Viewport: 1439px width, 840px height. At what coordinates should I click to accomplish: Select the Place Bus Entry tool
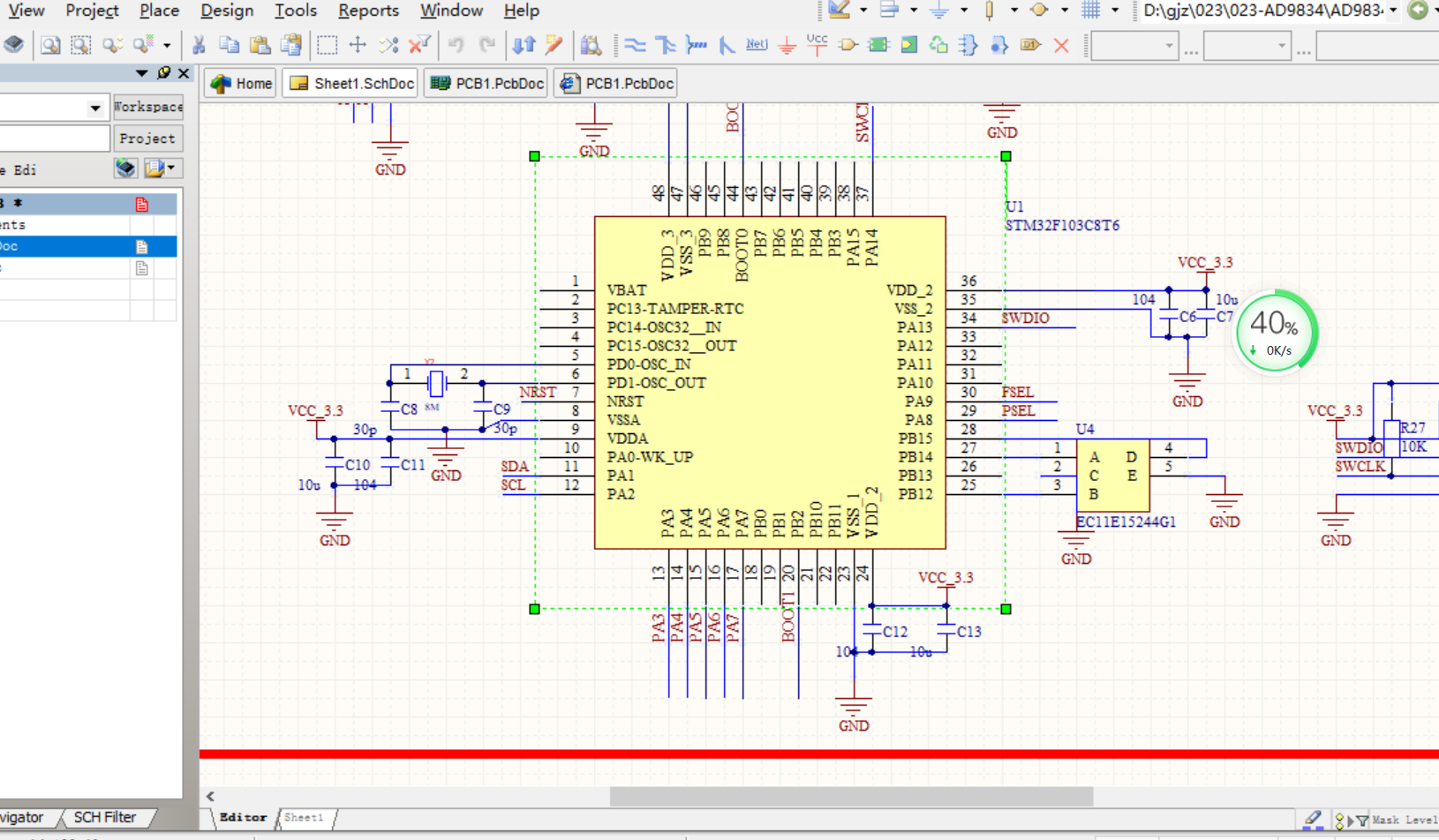tap(727, 45)
